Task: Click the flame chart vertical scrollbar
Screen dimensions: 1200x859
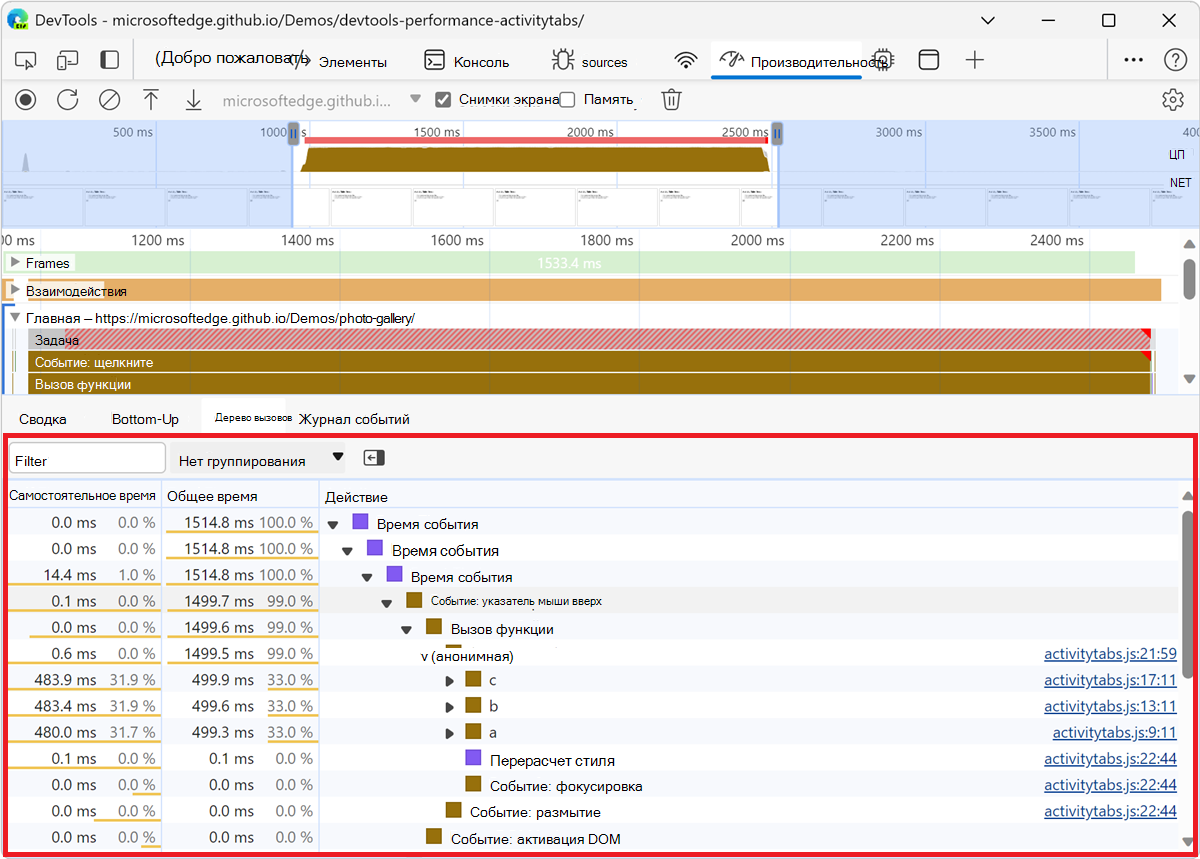Action: click(1189, 278)
